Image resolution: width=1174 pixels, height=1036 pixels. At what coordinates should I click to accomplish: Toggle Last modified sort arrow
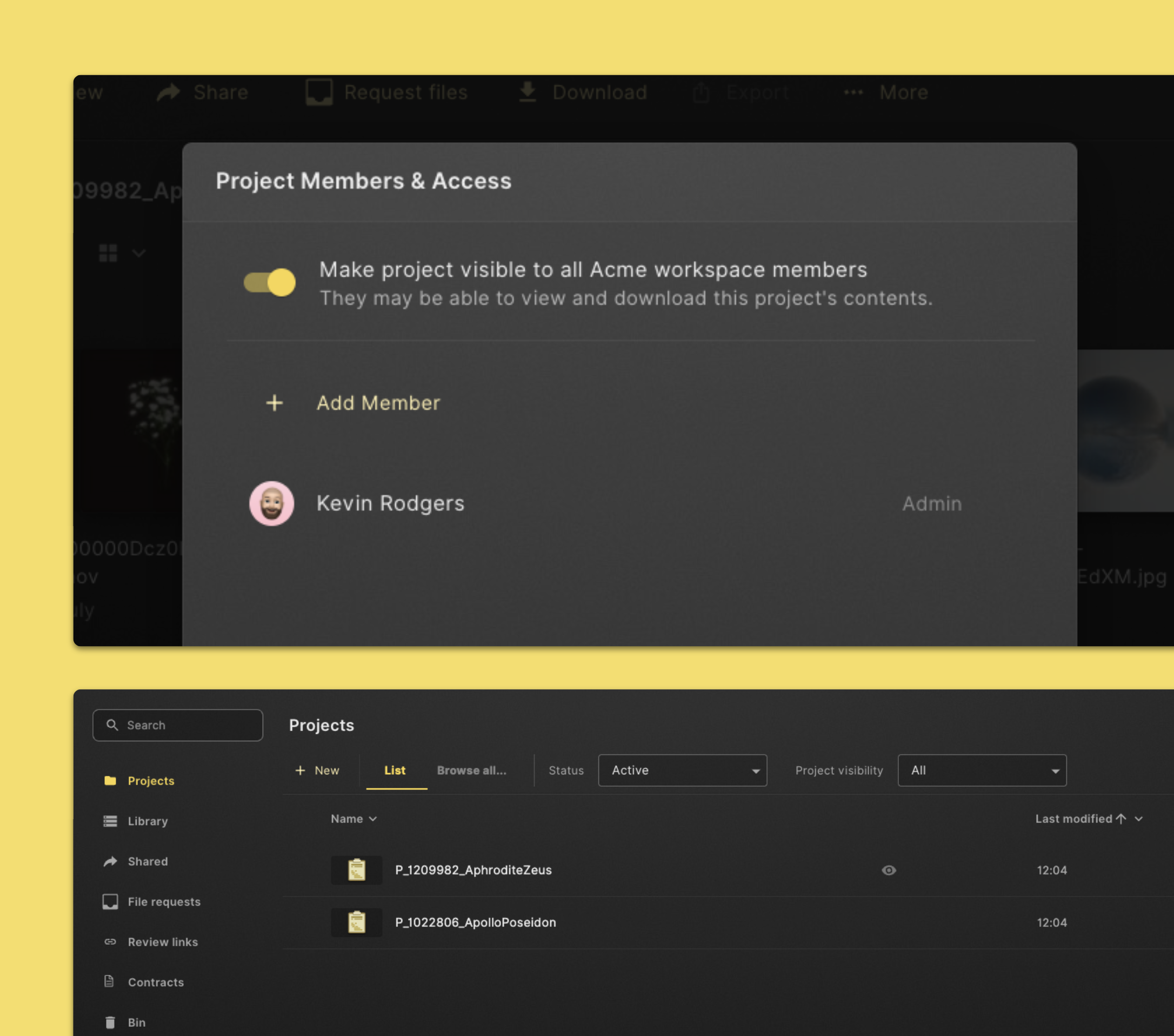point(1120,819)
